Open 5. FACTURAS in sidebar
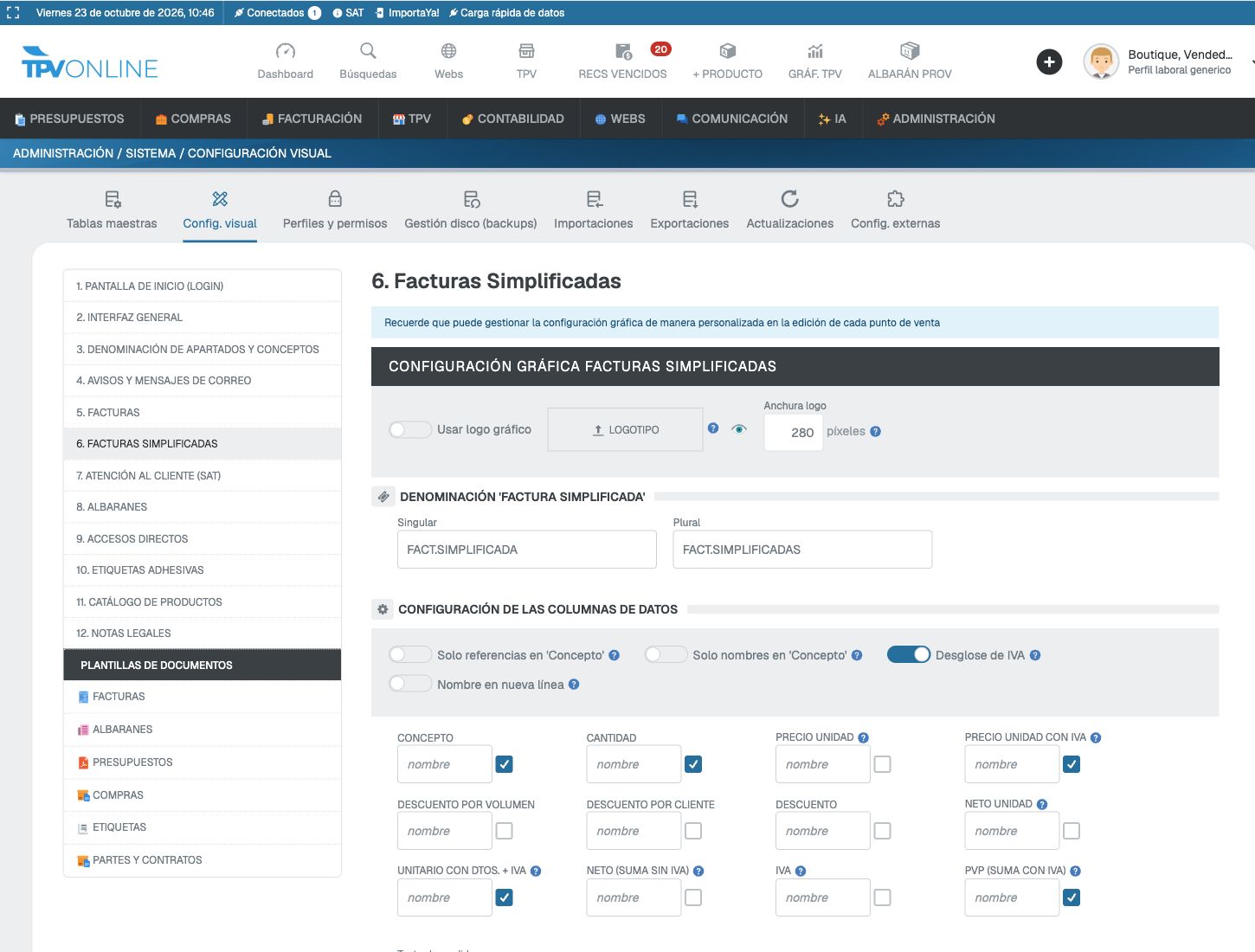The width and height of the screenshot is (1255, 952). pos(203,412)
